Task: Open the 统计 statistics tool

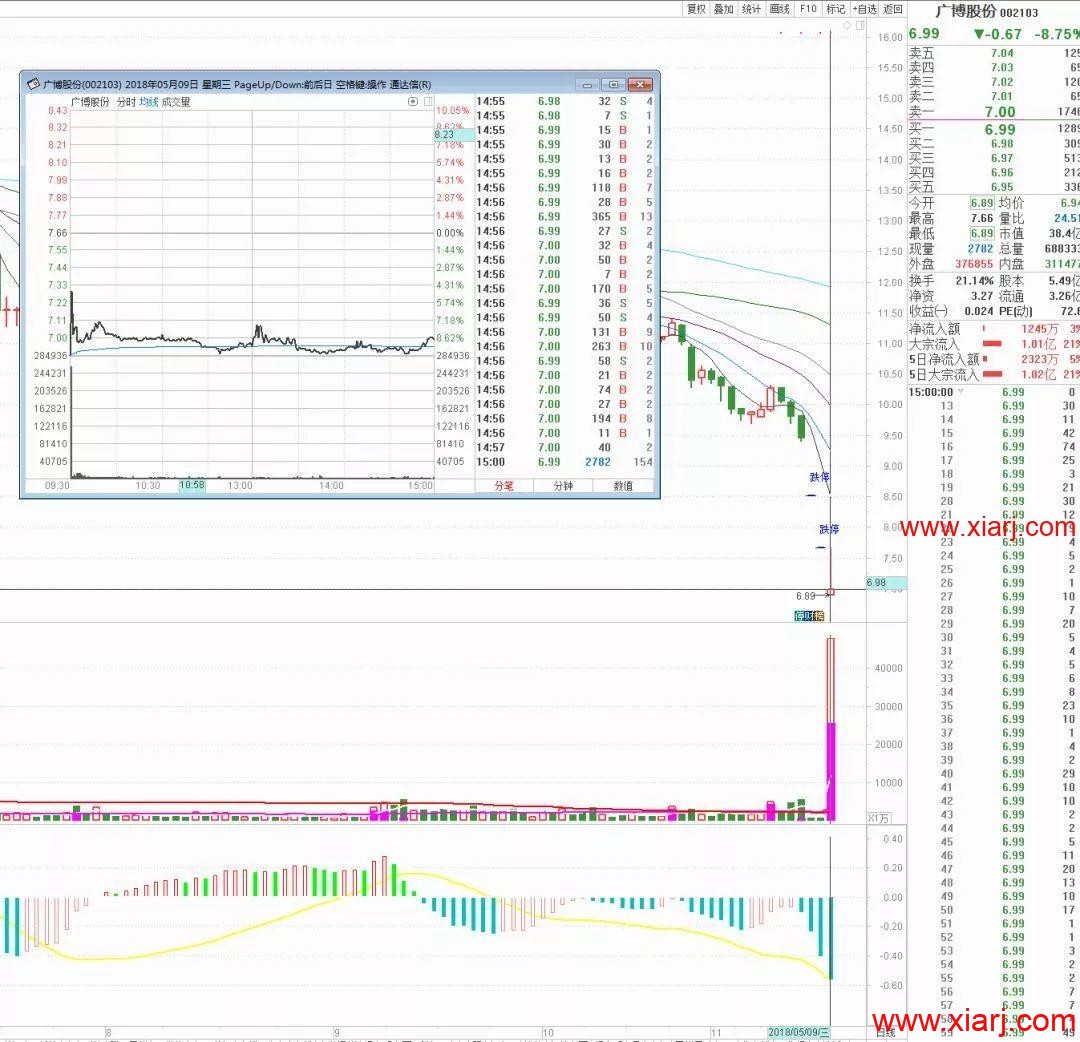Action: (x=751, y=9)
